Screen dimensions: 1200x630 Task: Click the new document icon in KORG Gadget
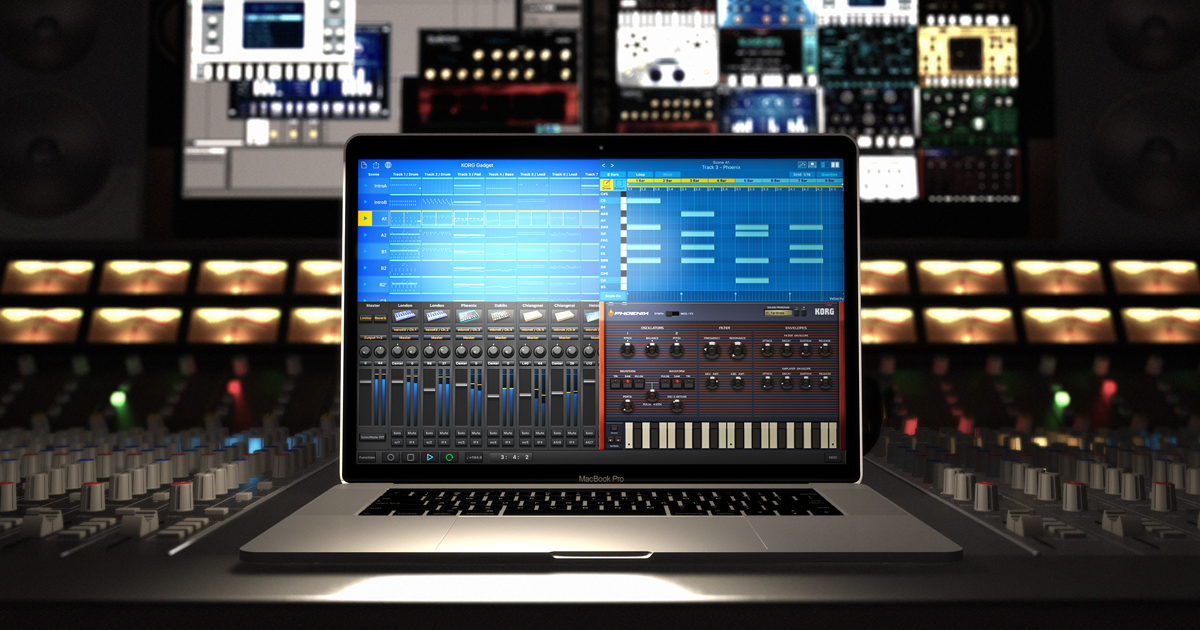364,165
